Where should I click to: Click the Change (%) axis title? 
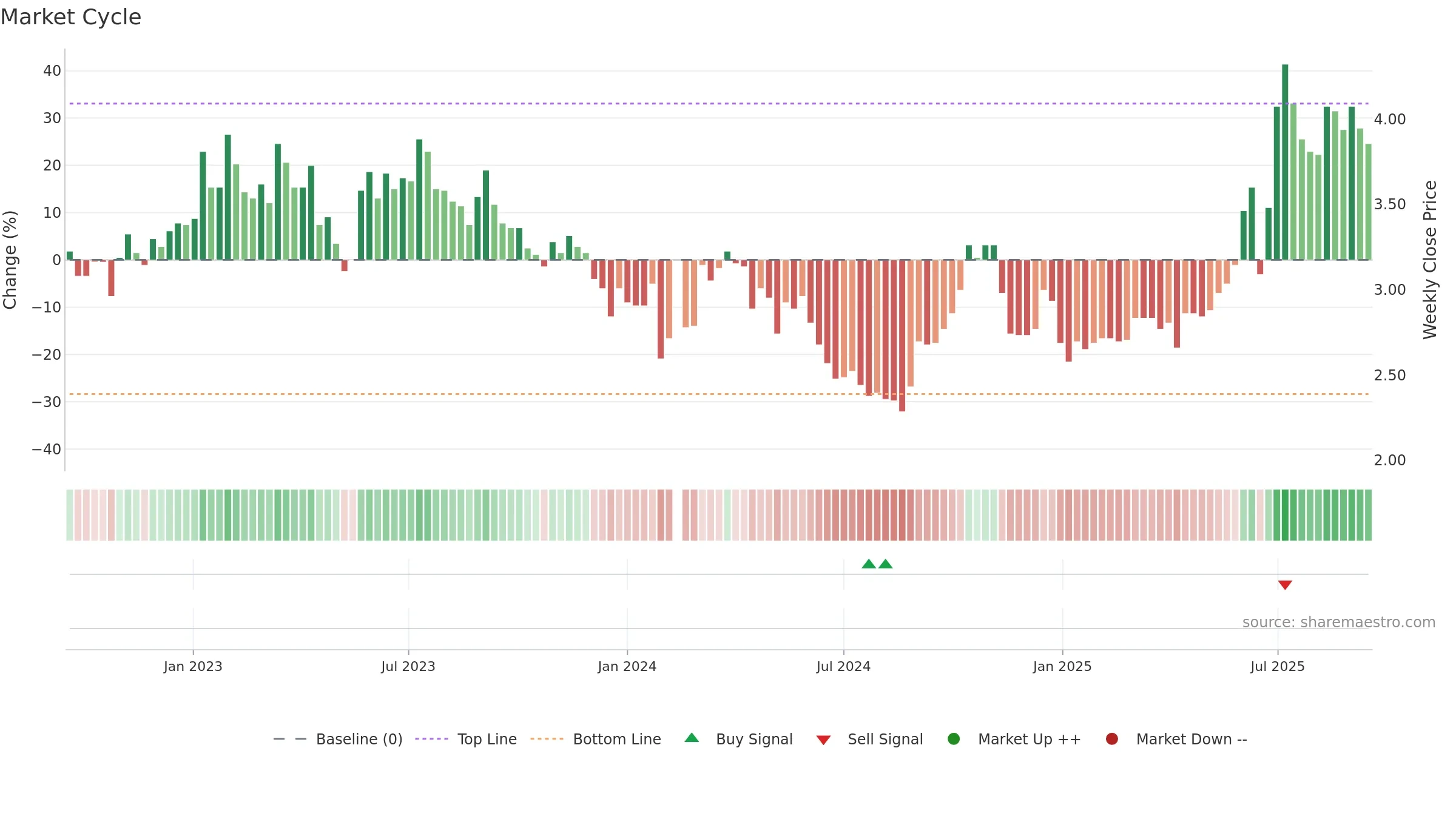[x=10, y=260]
